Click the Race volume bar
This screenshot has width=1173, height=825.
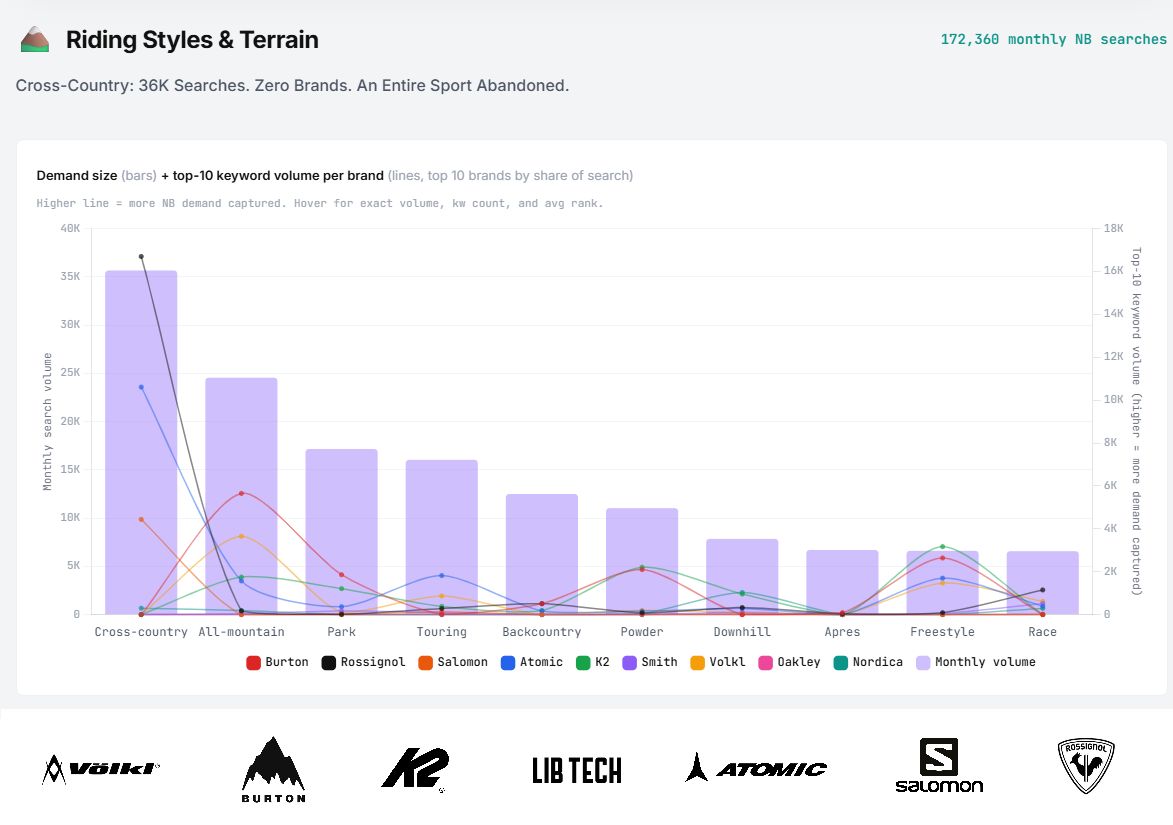point(1043,583)
